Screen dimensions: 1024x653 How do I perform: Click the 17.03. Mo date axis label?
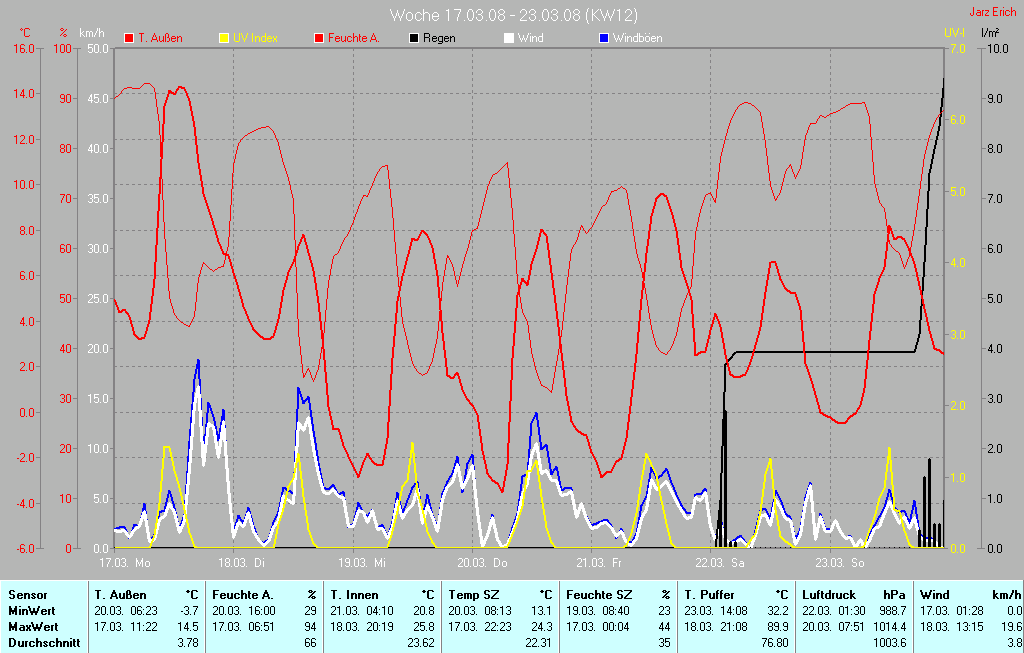click(124, 563)
